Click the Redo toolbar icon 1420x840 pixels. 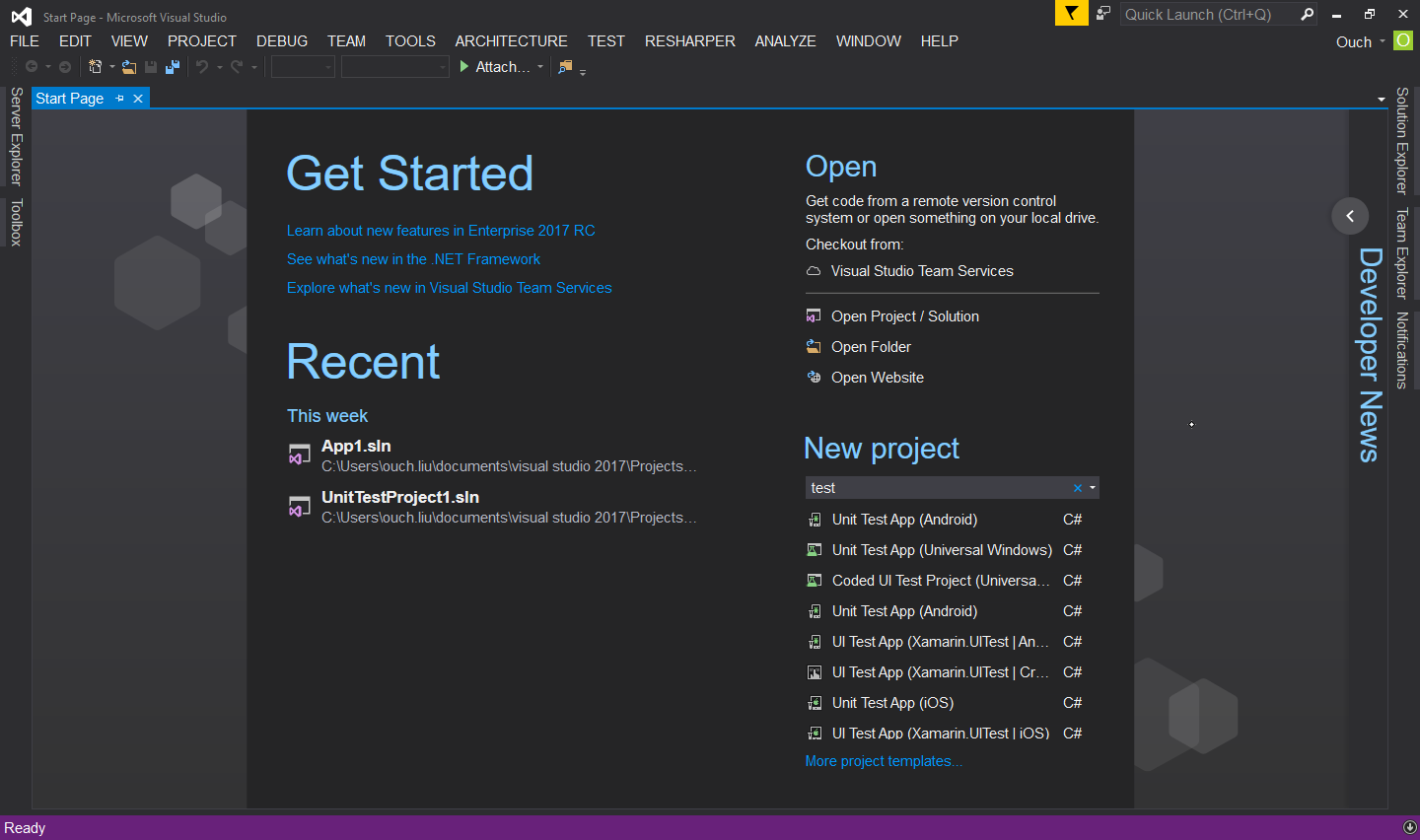click(237, 67)
